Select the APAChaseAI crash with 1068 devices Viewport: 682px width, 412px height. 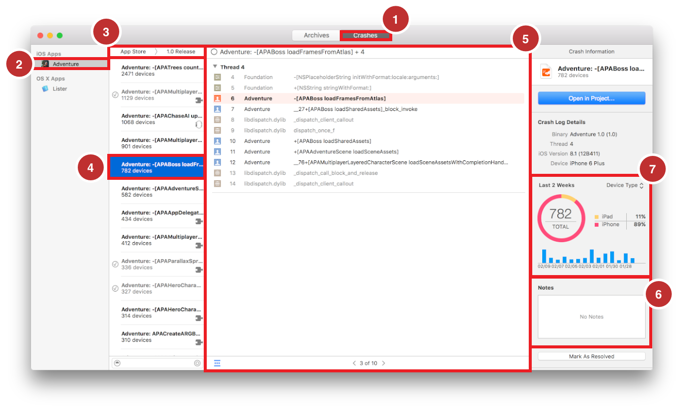(x=157, y=119)
